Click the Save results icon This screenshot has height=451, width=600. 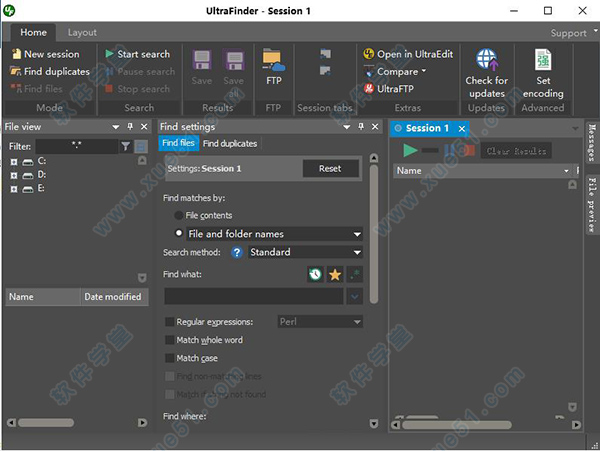pyautogui.click(x=202, y=60)
